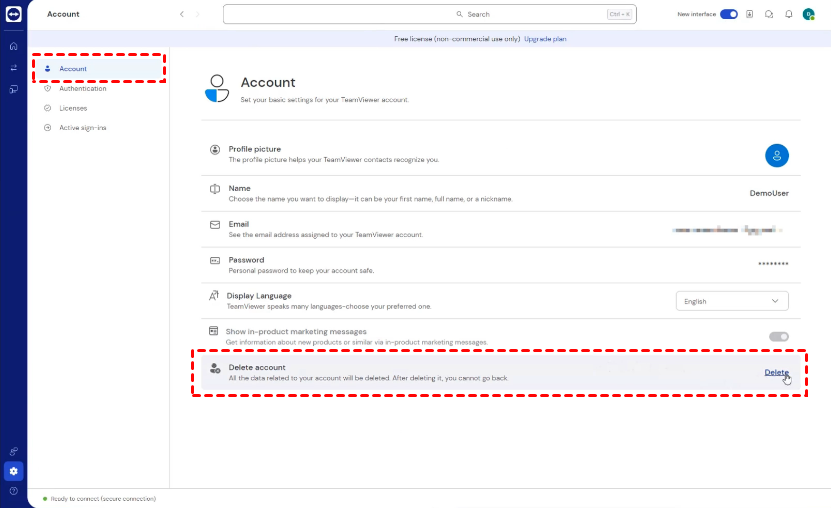Click the Upgrade plan link

(545, 39)
